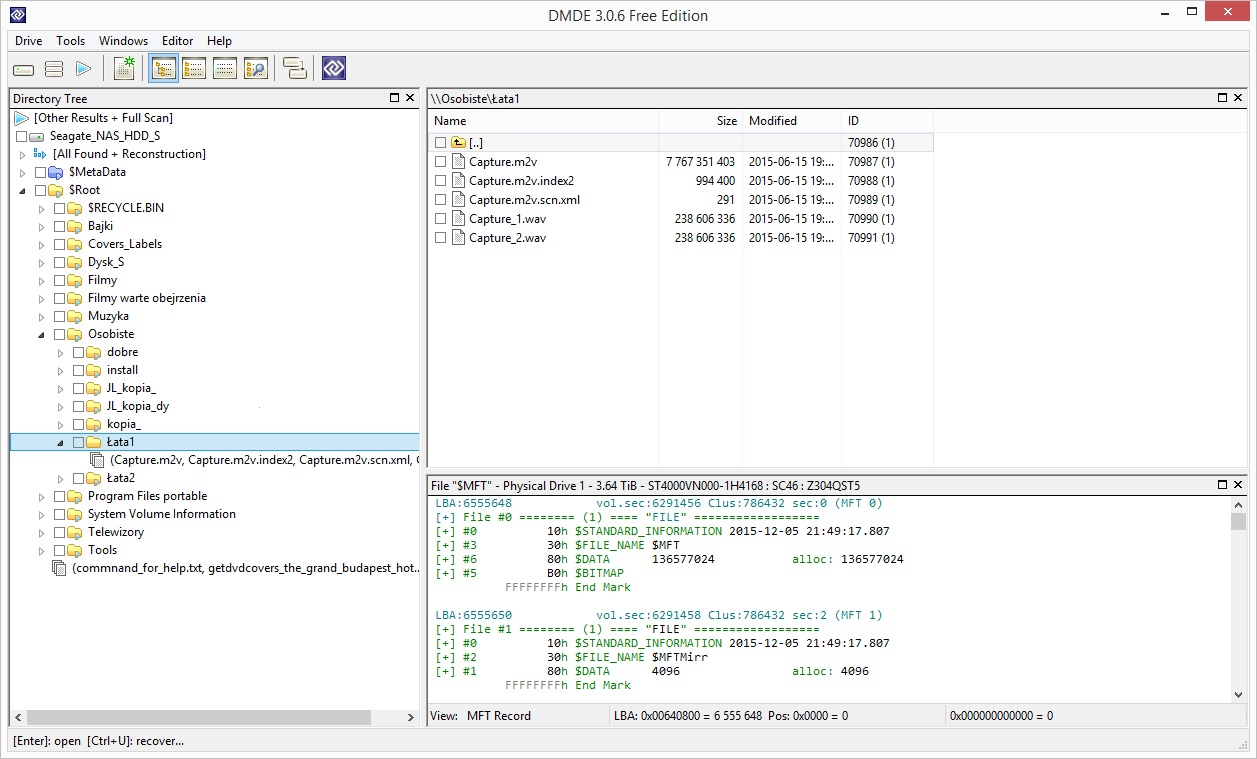Expand the Filmy tree node
Screen dimensions: 1257x759
(42, 280)
